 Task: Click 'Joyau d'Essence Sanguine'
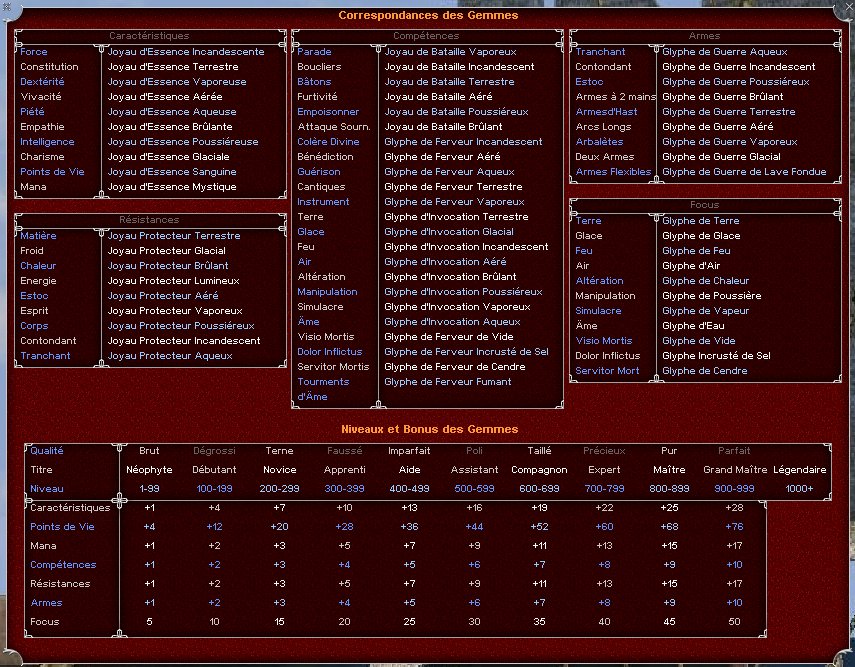click(x=172, y=172)
